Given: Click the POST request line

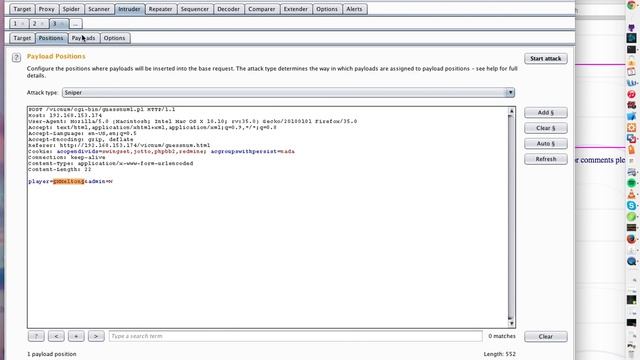Looking at the screenshot, I should pos(102,109).
